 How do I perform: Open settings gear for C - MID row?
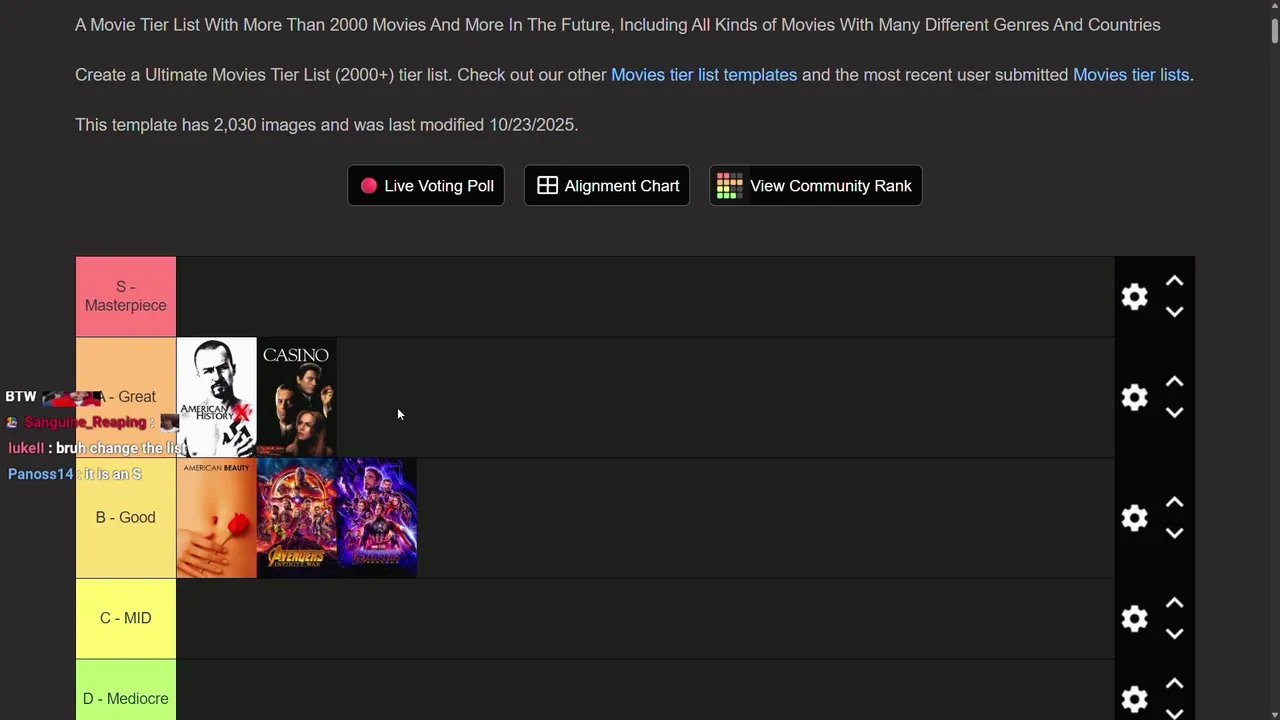click(1134, 619)
